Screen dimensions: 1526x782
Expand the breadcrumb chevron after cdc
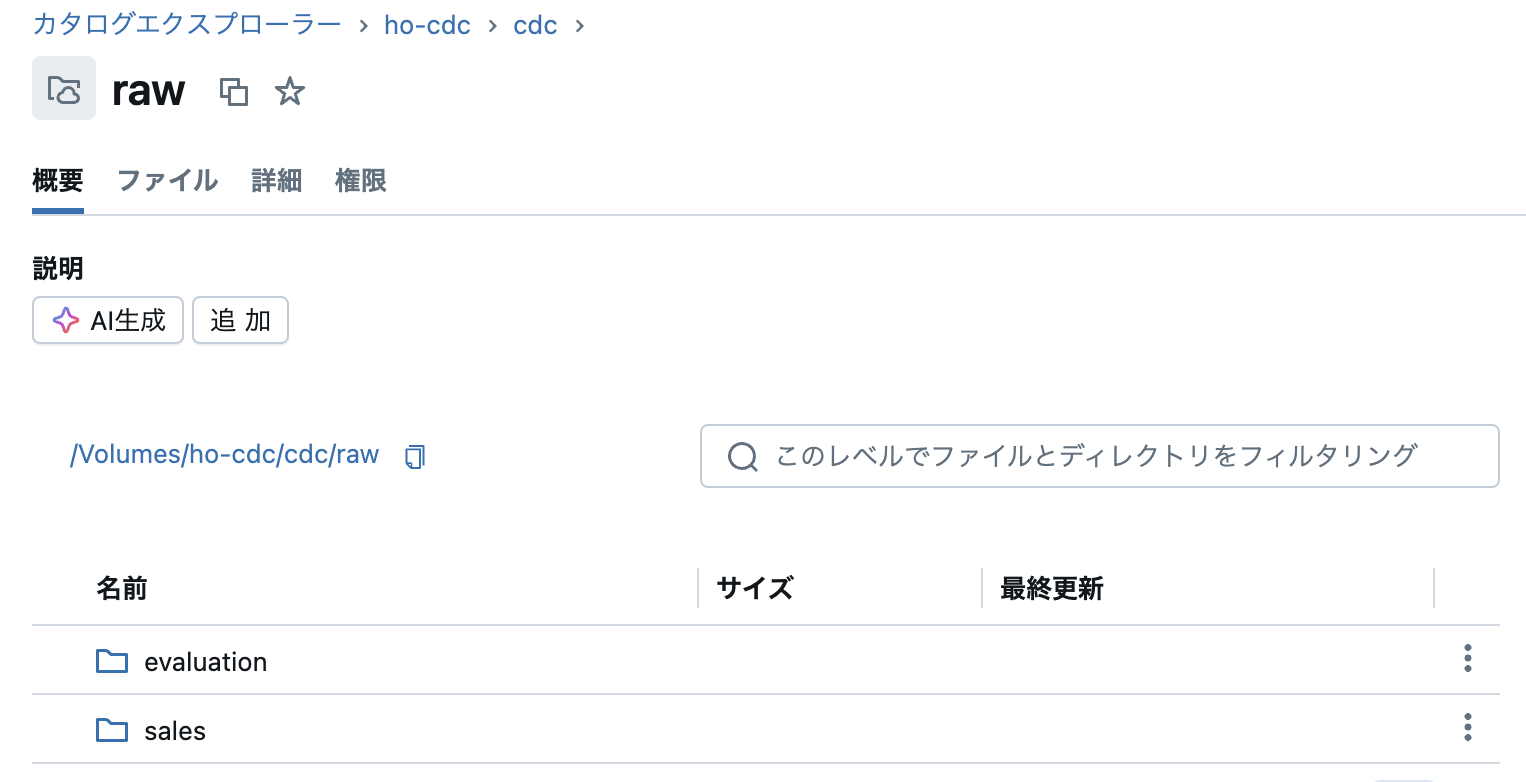[x=578, y=26]
